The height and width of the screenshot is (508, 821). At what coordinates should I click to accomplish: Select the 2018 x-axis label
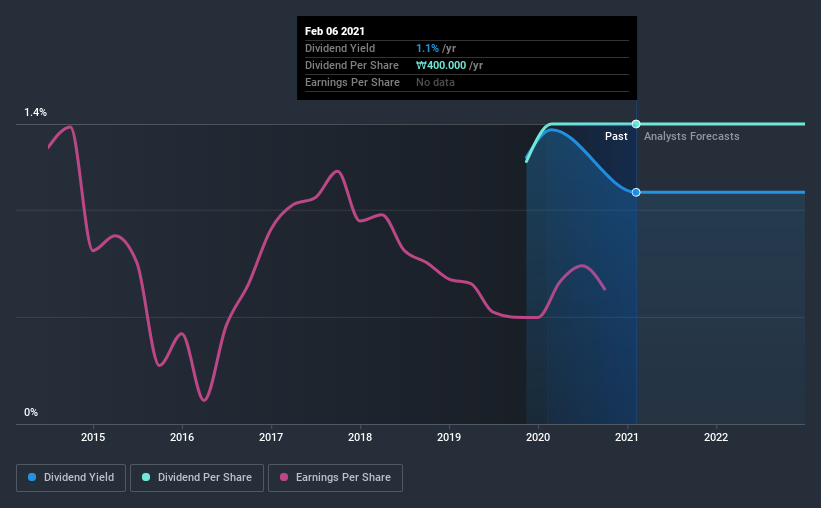coord(360,437)
